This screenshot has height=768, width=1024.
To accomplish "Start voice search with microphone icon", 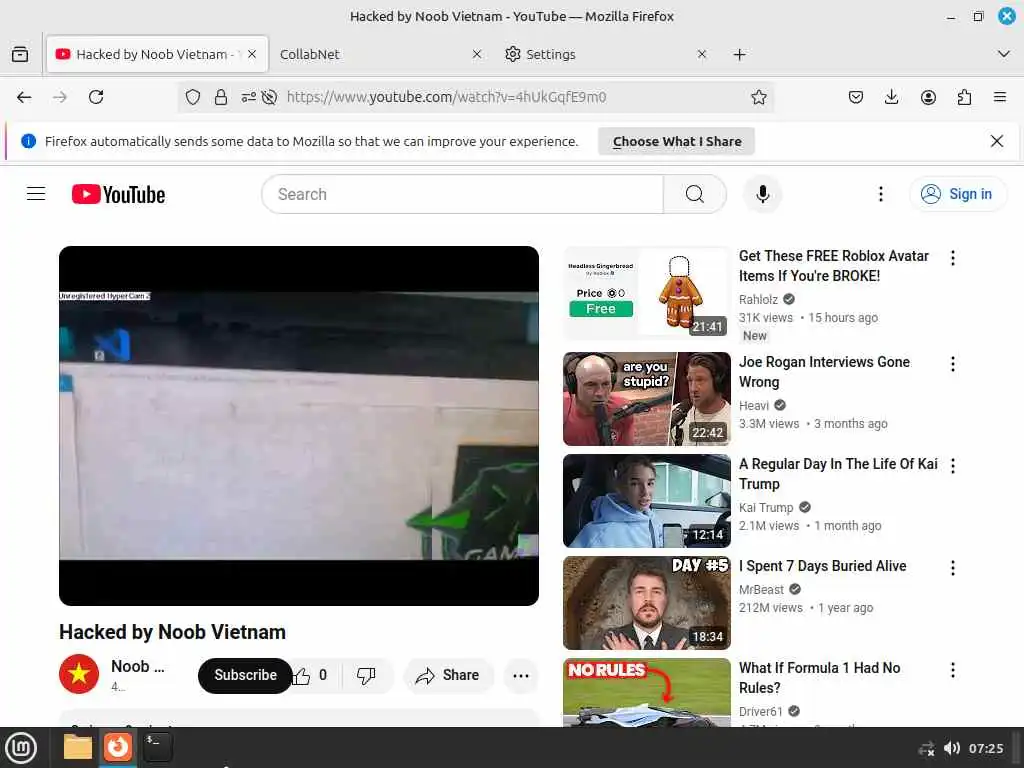I will [762, 194].
